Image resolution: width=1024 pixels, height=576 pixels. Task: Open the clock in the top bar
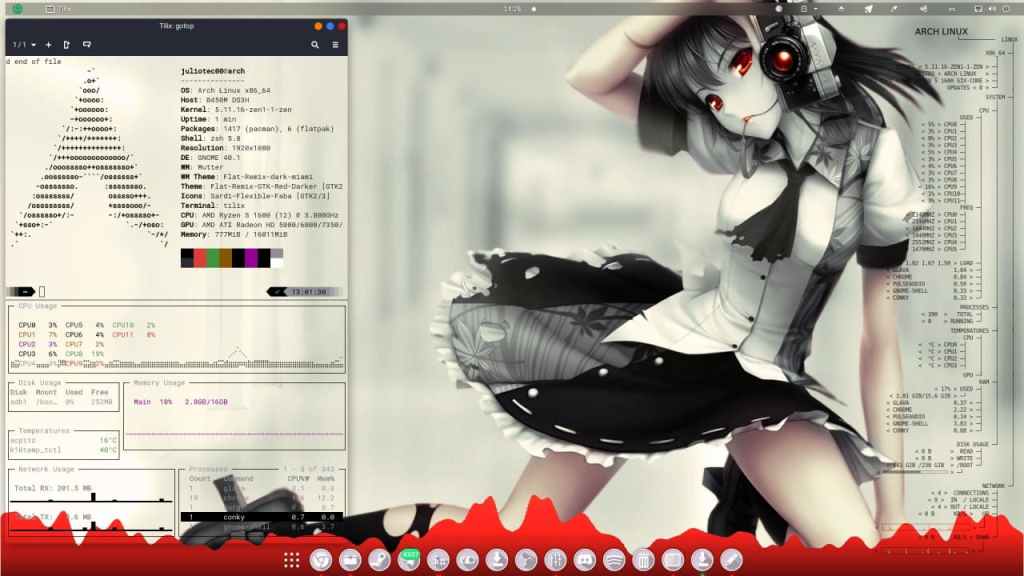[x=512, y=8]
